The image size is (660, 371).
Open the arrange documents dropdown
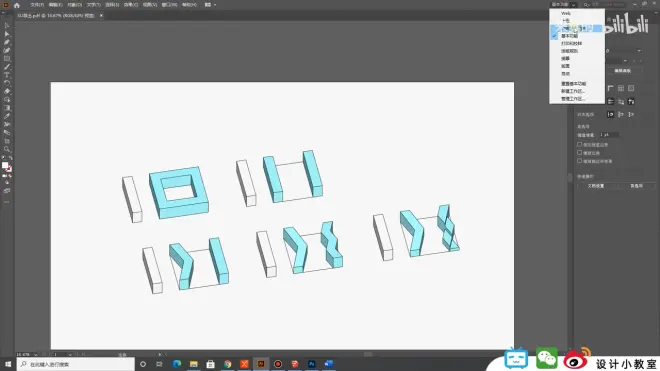pyautogui.click(x=210, y=5)
